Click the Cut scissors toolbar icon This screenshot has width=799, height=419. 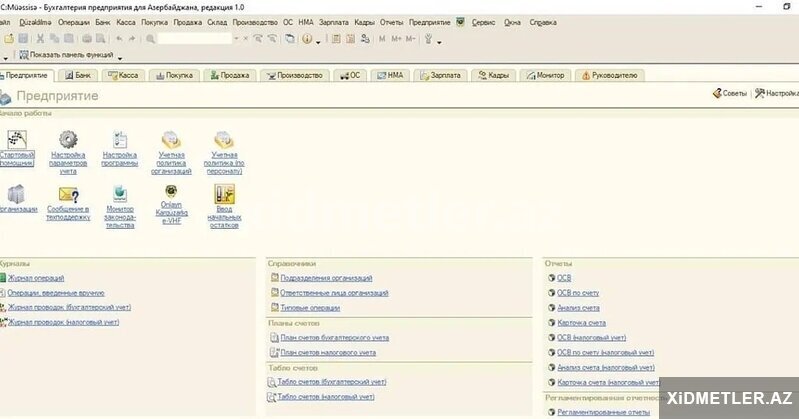(x=40, y=39)
